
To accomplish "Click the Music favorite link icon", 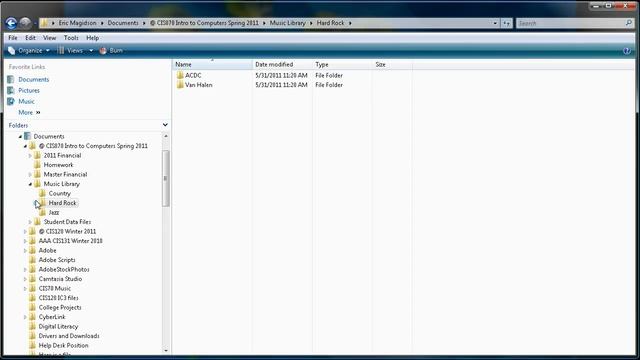I will pos(11,101).
